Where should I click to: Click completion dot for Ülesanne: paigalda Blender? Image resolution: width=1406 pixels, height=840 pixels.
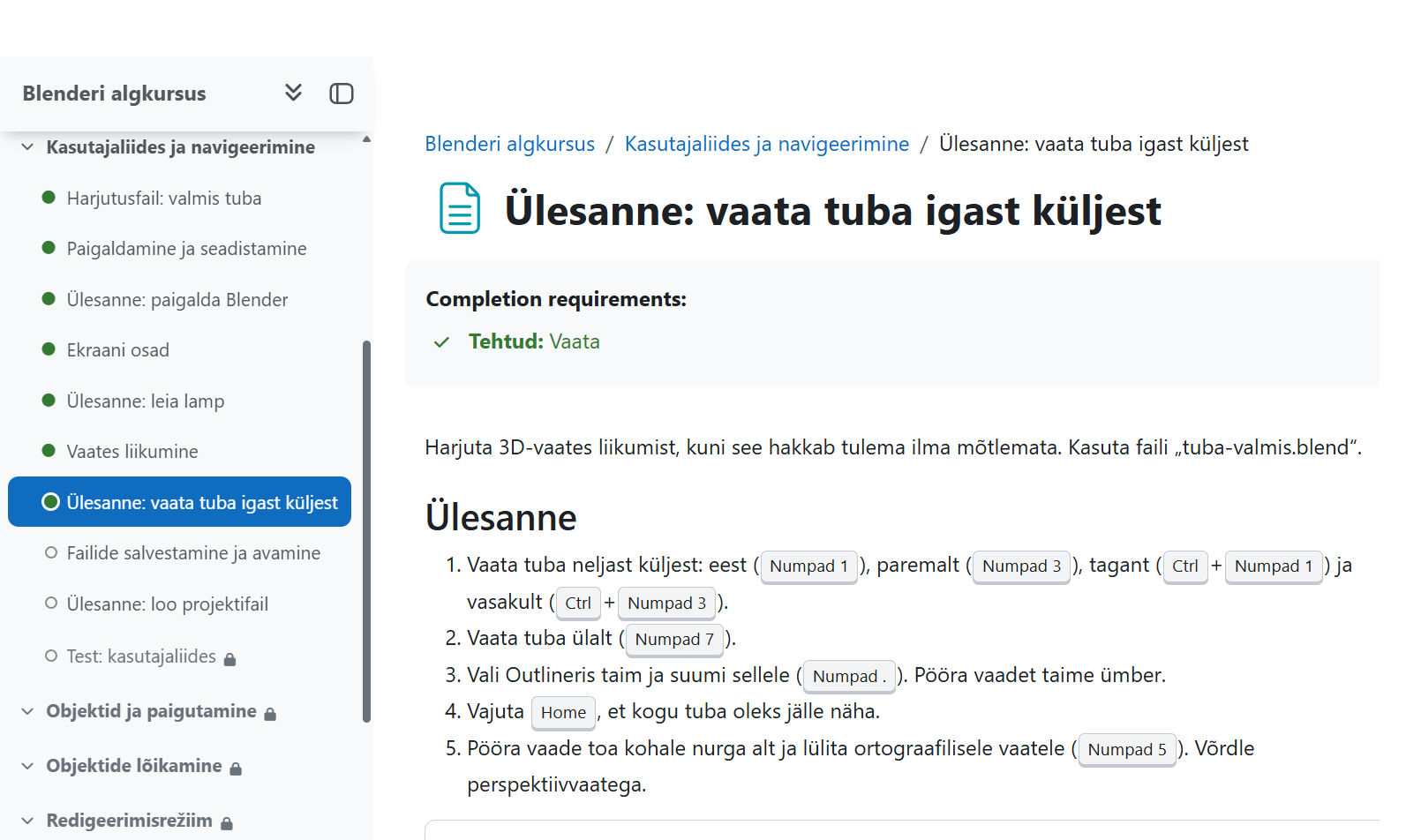click(49, 299)
